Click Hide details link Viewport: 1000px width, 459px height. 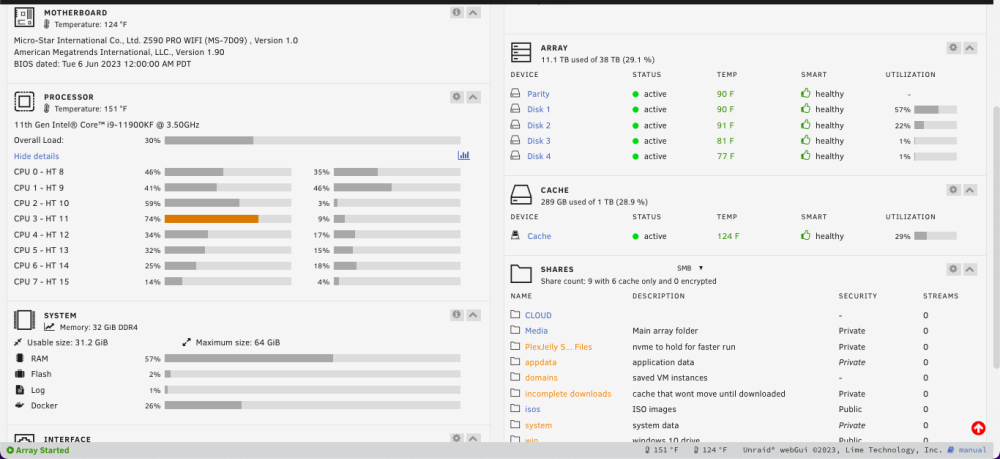36,156
